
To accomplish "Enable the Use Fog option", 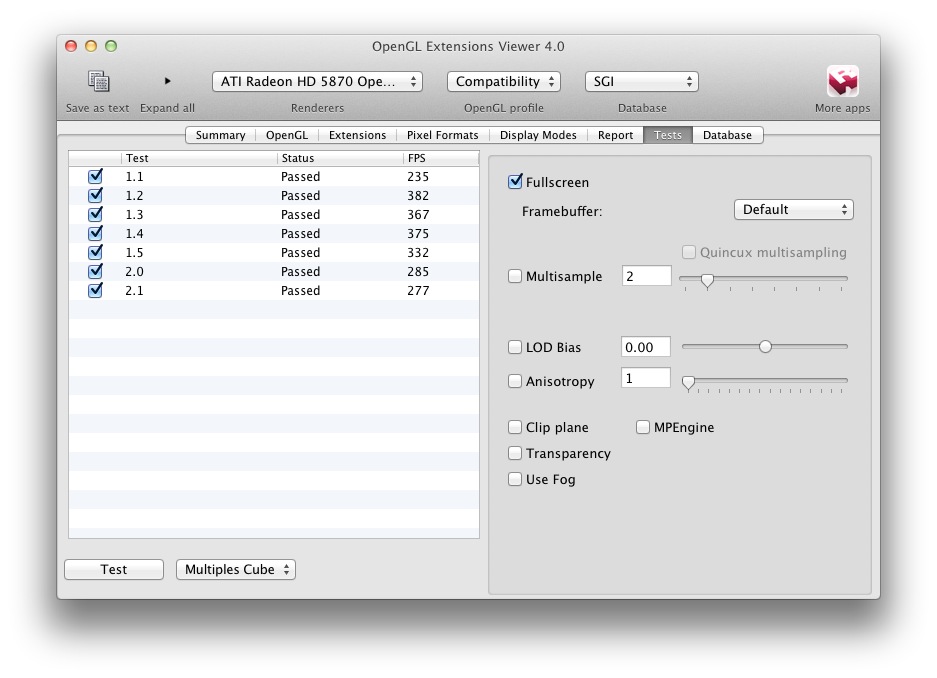I will (515, 479).
